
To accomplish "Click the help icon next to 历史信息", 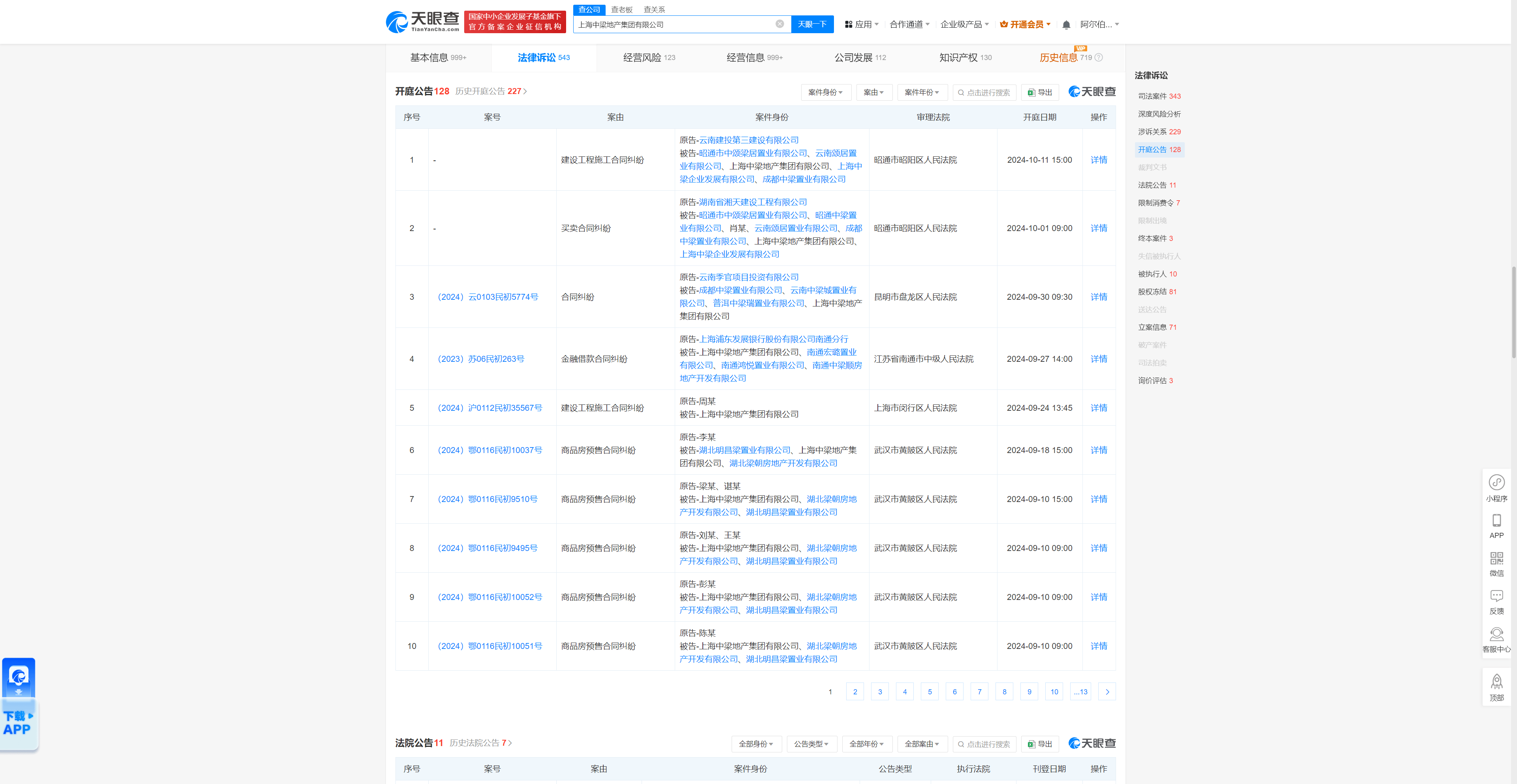I will [x=1099, y=58].
